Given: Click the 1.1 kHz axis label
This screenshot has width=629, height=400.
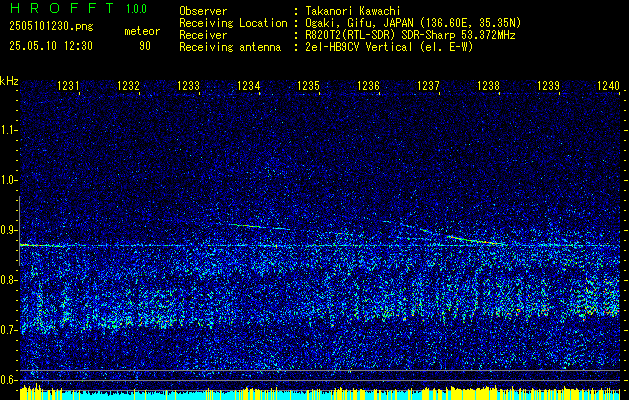Looking at the screenshot, I should [x=9, y=130].
